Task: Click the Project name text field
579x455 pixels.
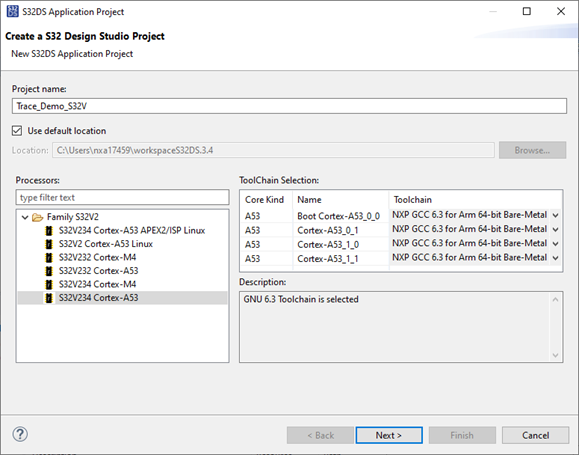Action: click(290, 106)
